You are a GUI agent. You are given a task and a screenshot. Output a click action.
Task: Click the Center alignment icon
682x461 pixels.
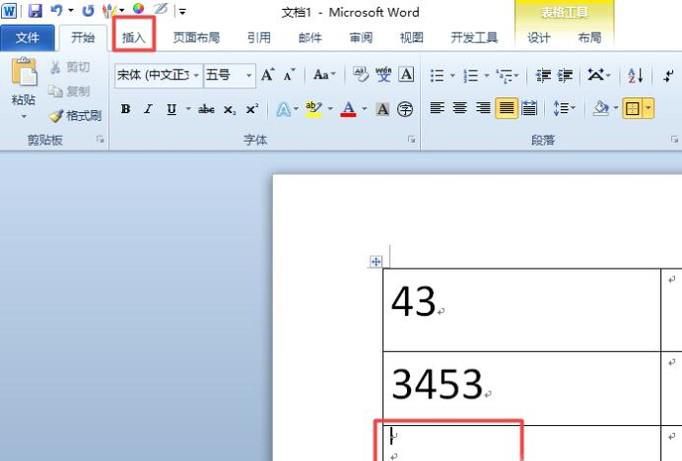(460, 107)
